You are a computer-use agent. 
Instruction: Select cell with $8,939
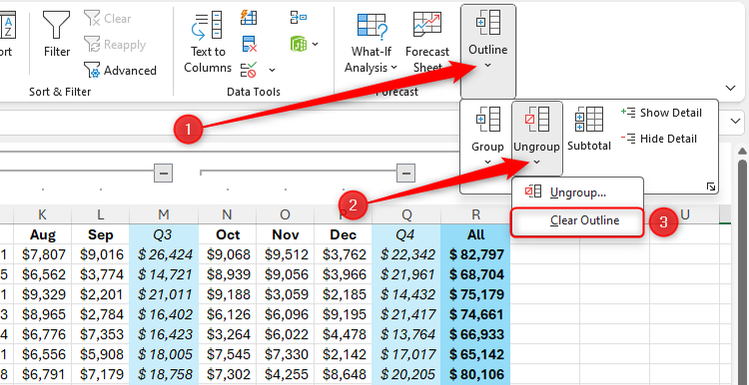coord(227,274)
